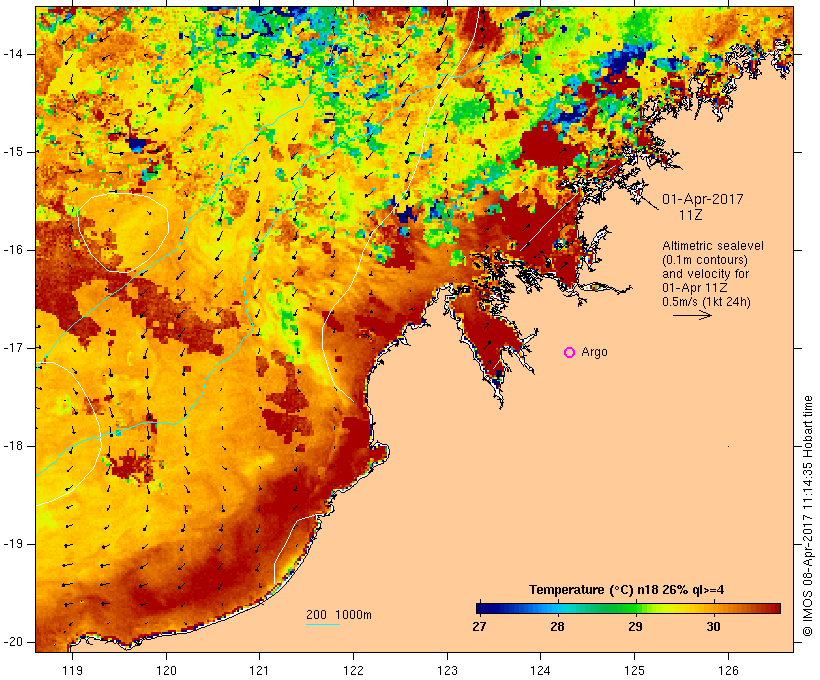Click the '0.5m/s (1kt 24h)' velocity text

coord(706,302)
